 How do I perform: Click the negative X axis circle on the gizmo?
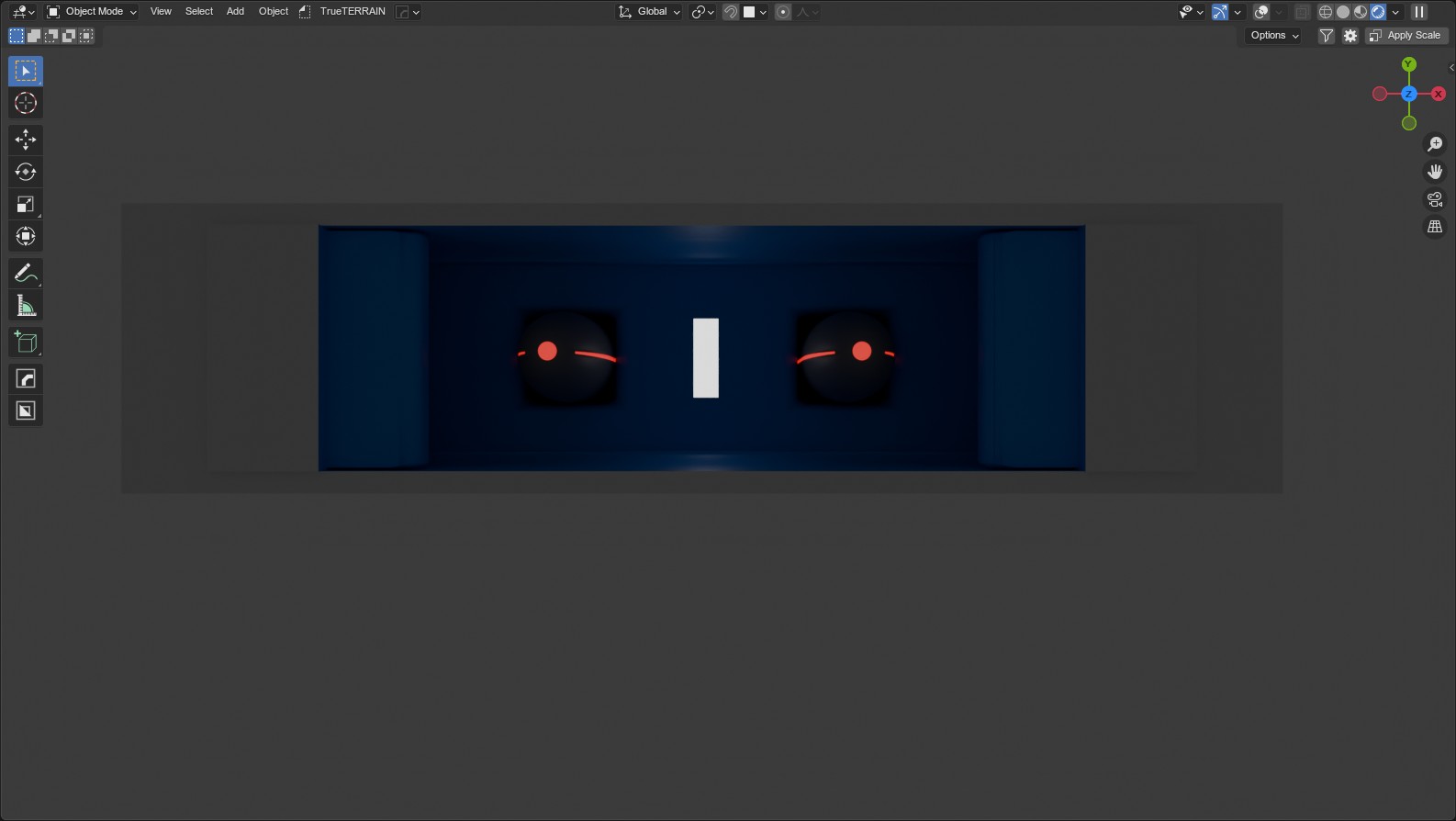click(x=1380, y=94)
